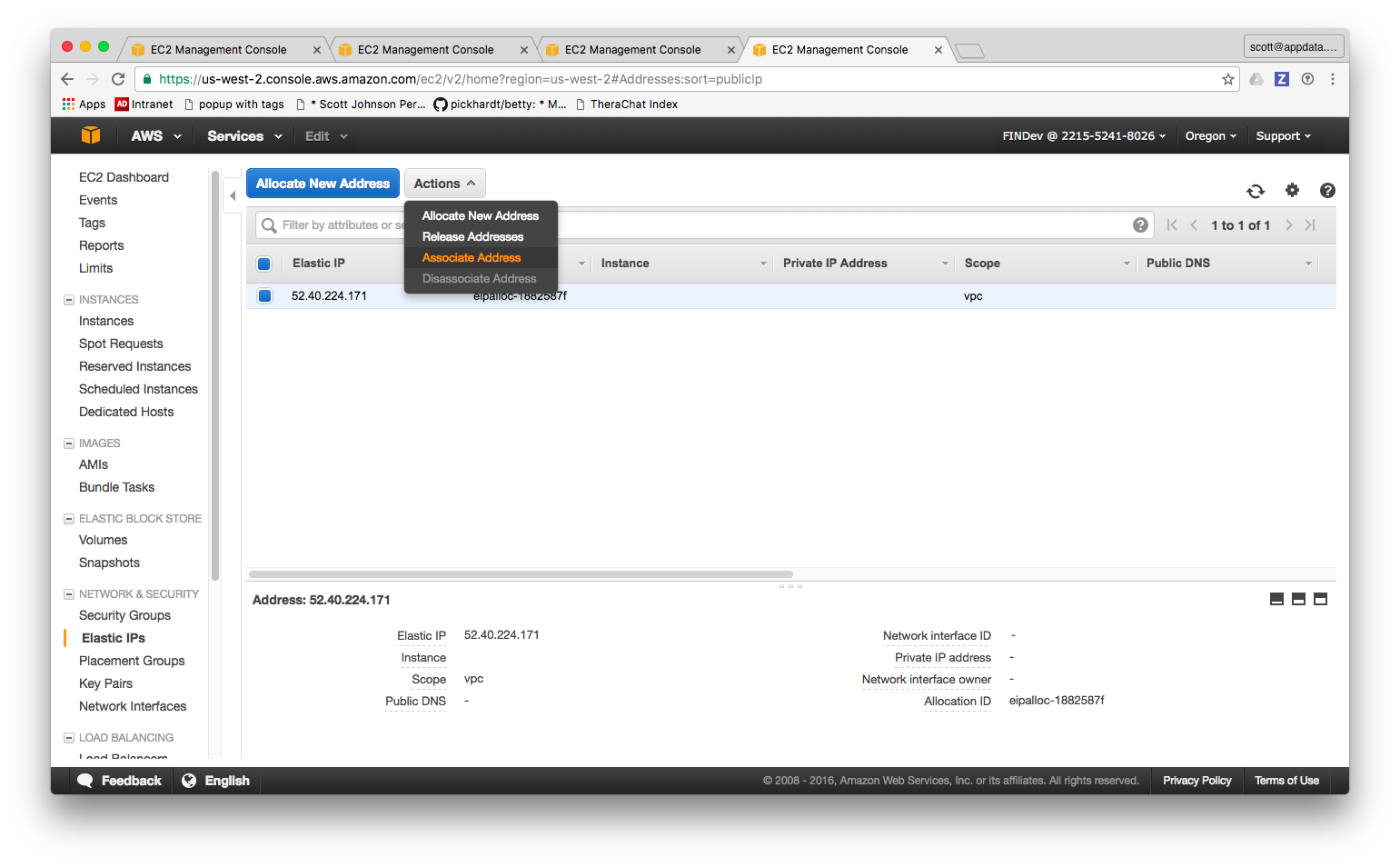
Task: Minimize the details pane layout icon
Action: (x=1276, y=599)
